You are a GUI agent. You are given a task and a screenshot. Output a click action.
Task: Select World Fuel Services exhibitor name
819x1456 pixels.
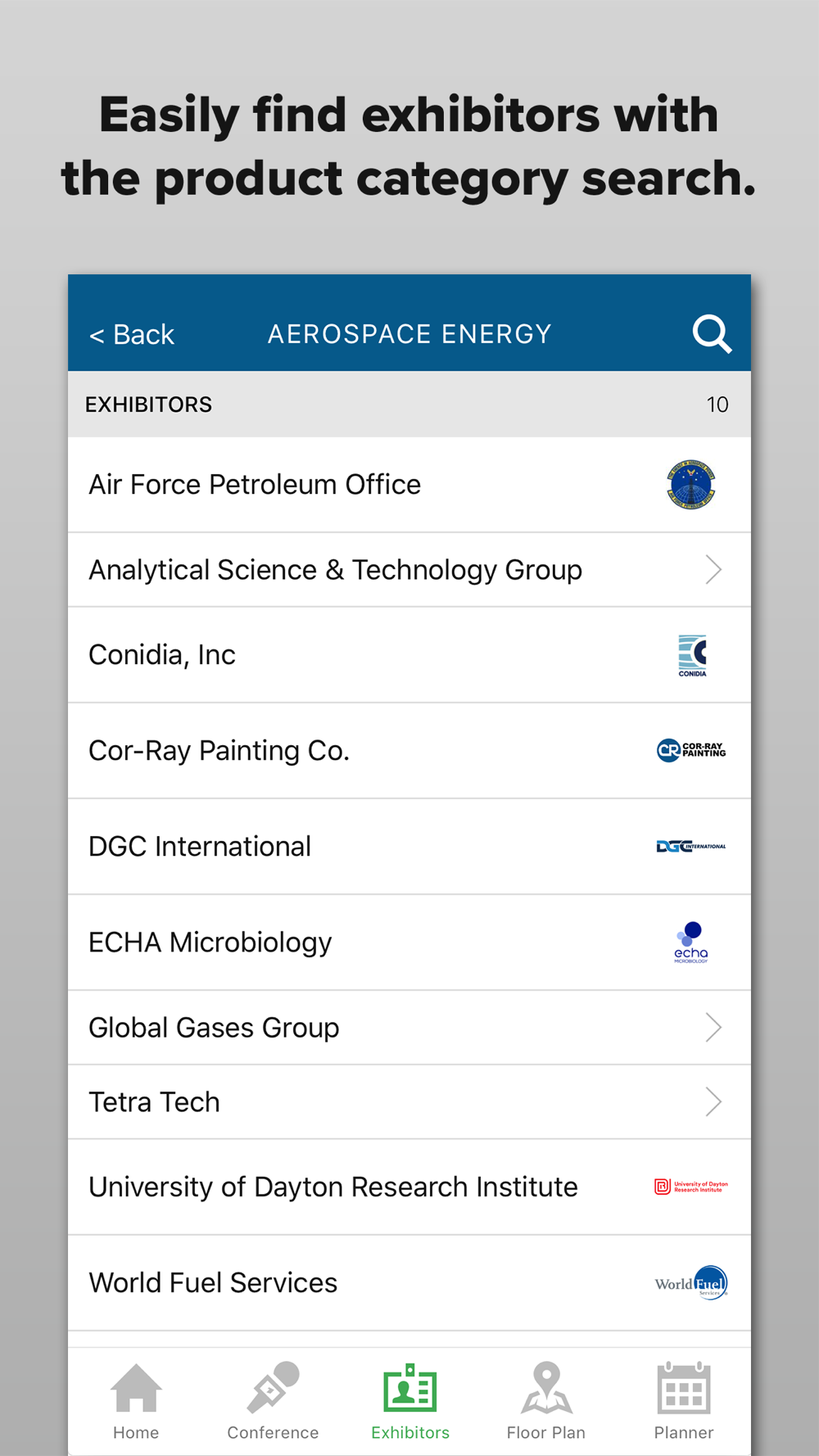pyautogui.click(x=213, y=1282)
